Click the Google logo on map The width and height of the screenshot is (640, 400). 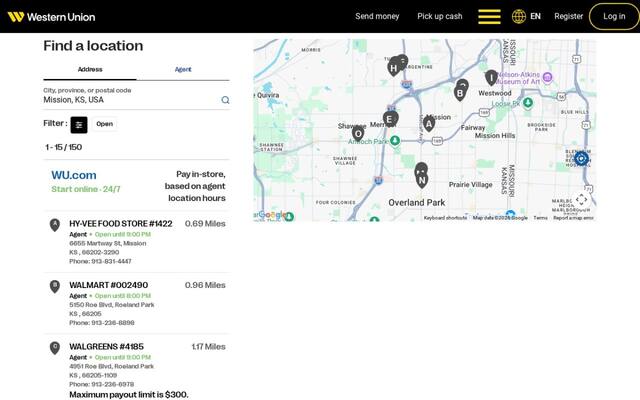[x=272, y=215]
